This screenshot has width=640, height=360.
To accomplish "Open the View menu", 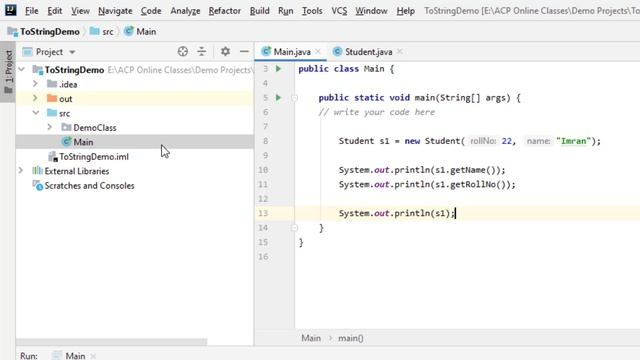I will (x=80, y=11).
